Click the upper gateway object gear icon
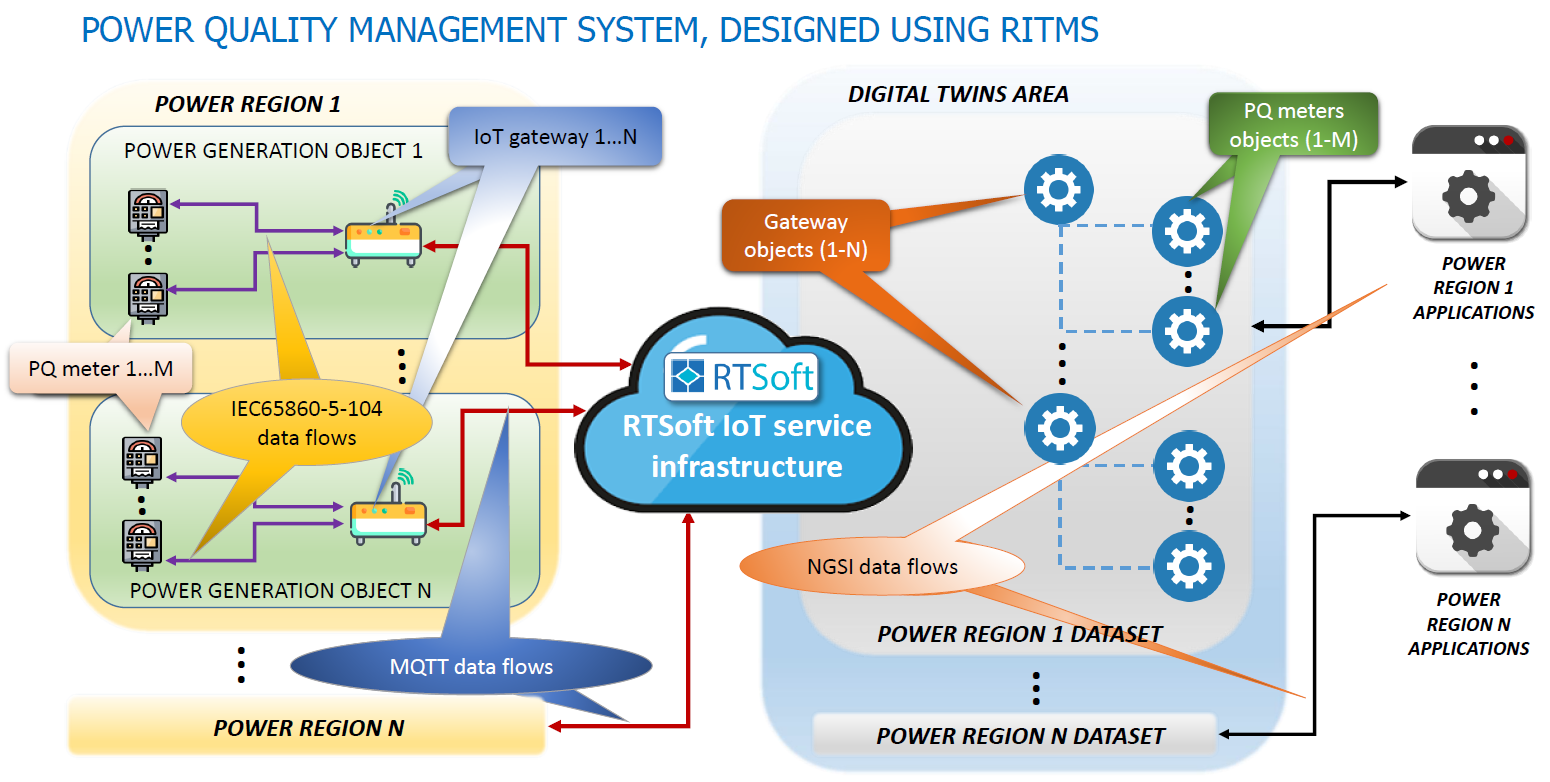The width and height of the screenshot is (1550, 782). 1059,190
